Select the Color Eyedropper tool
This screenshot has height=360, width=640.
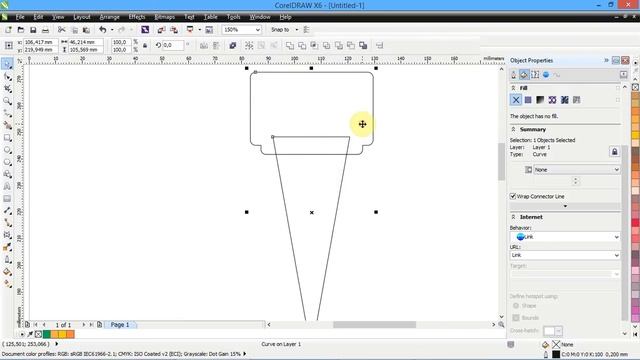[7, 247]
